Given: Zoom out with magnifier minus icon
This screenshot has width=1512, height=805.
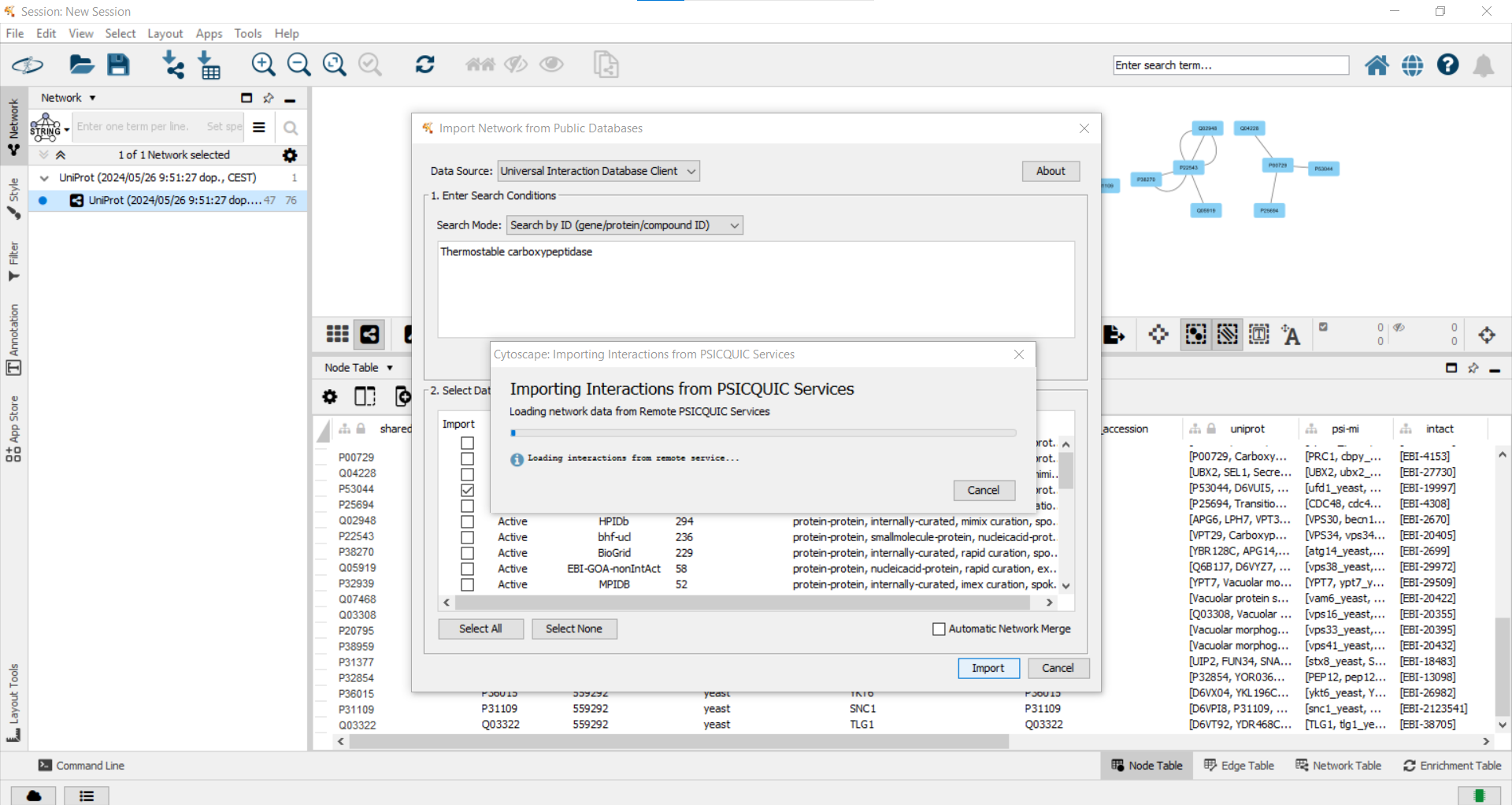Looking at the screenshot, I should [298, 65].
